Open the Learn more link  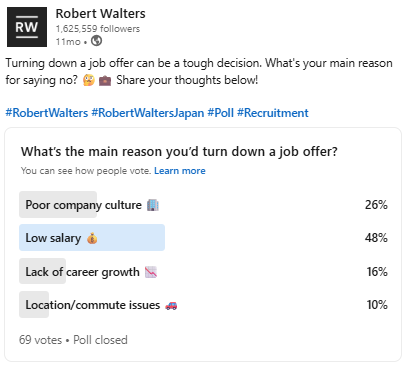click(180, 171)
